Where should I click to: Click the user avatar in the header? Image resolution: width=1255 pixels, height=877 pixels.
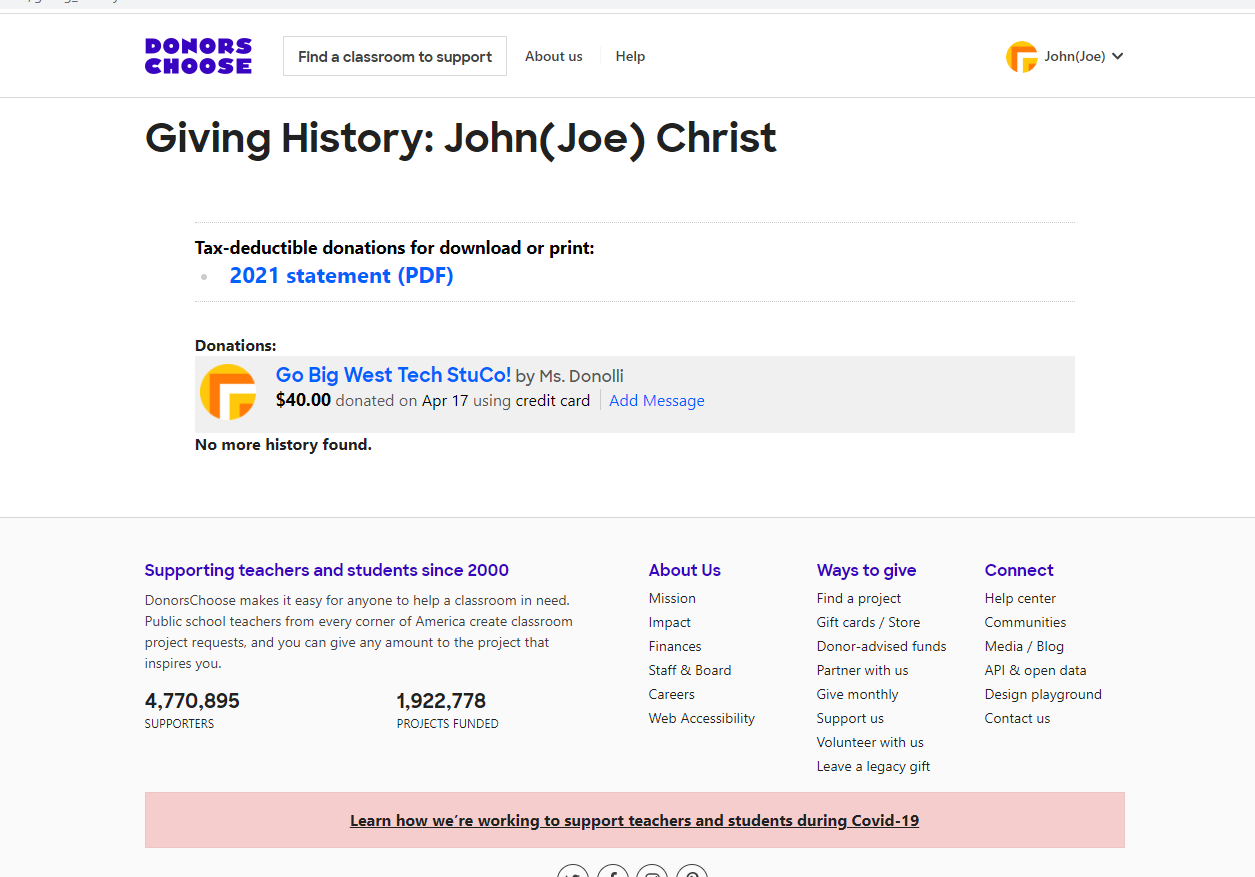(x=1021, y=57)
